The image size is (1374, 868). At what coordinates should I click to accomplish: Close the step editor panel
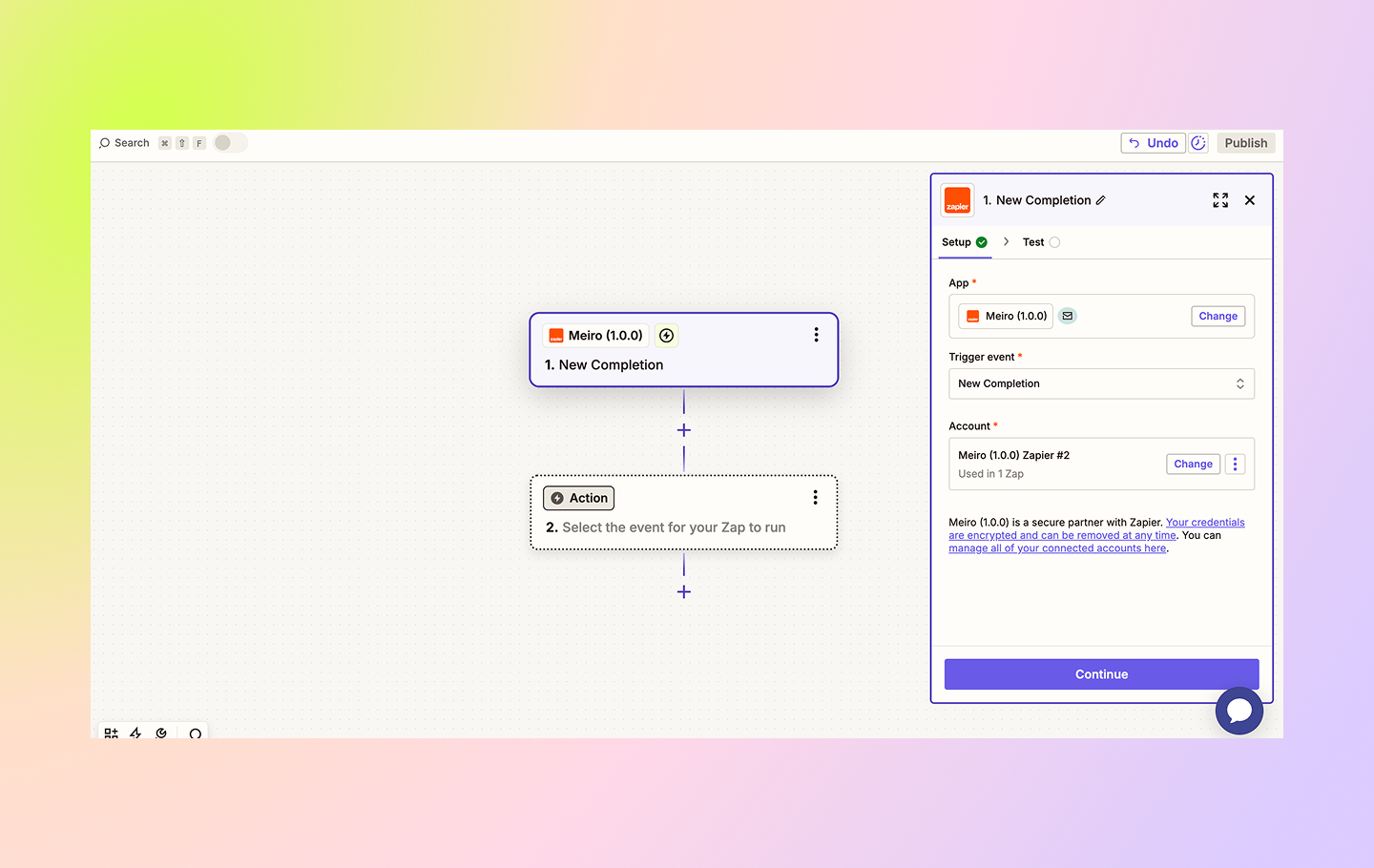1250,200
